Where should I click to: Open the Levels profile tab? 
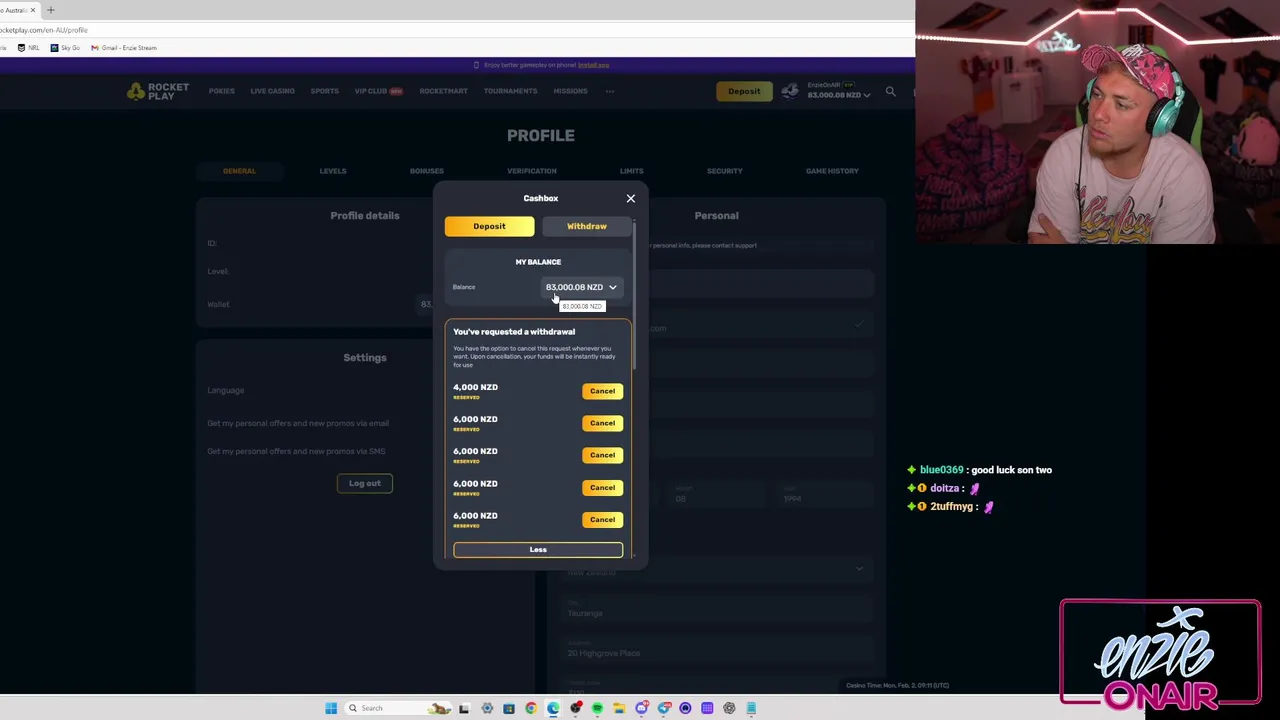333,171
